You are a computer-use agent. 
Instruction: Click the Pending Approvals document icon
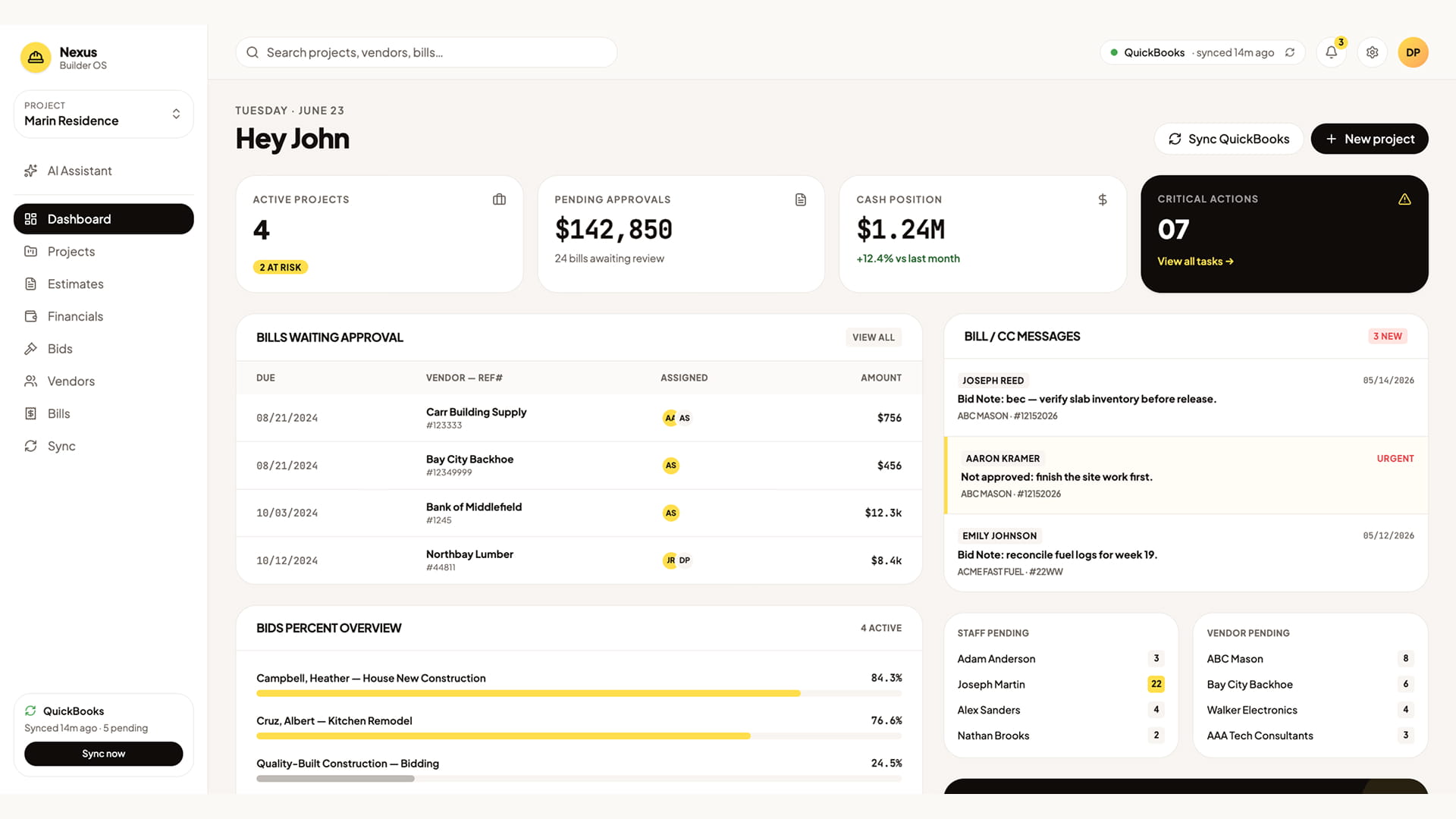click(801, 199)
